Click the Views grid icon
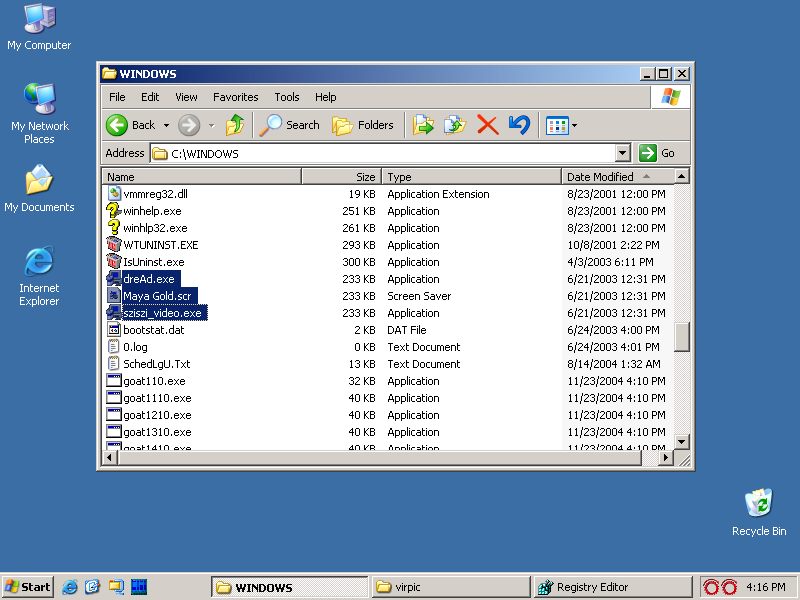This screenshot has height=600, width=800. click(x=557, y=126)
